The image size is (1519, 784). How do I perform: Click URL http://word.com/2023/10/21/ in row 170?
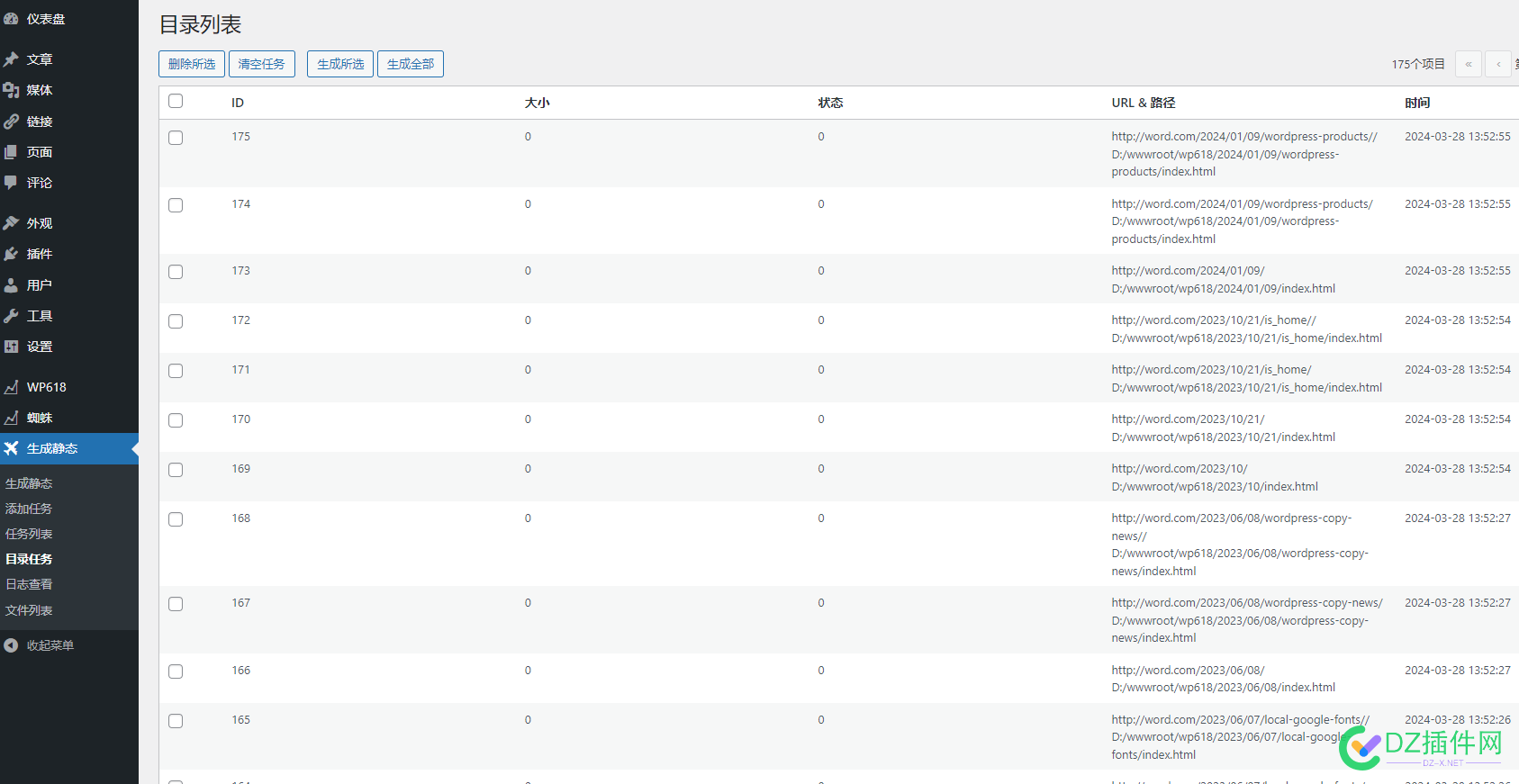(1188, 419)
